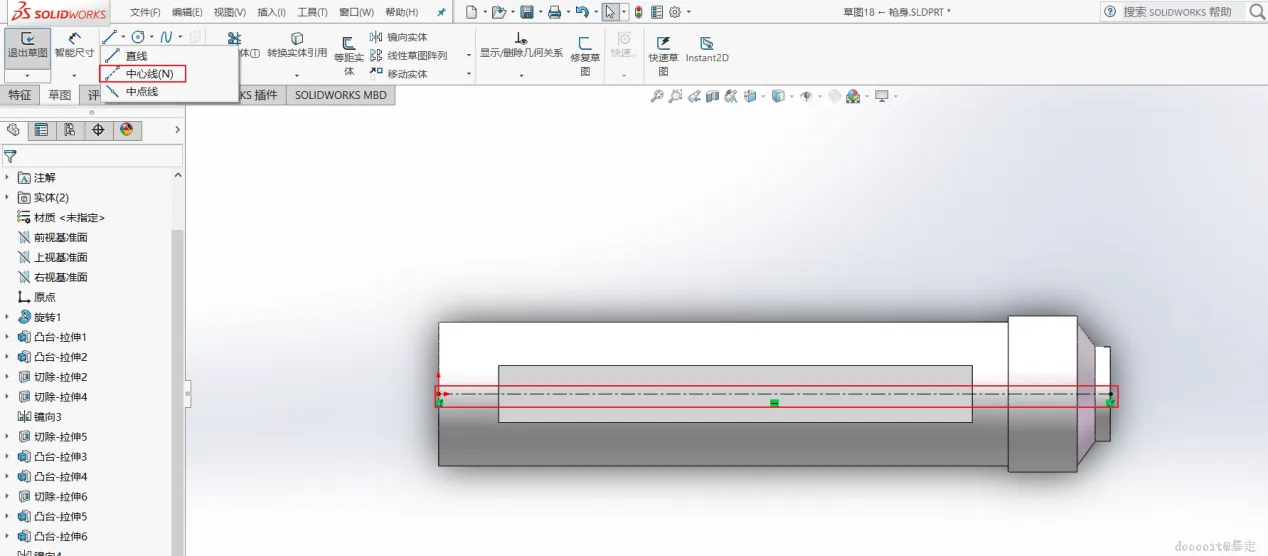Click the 搜索 SOLIDWORKS 帮助 search field
Viewport: 1268px width, 556px height.
1177,12
